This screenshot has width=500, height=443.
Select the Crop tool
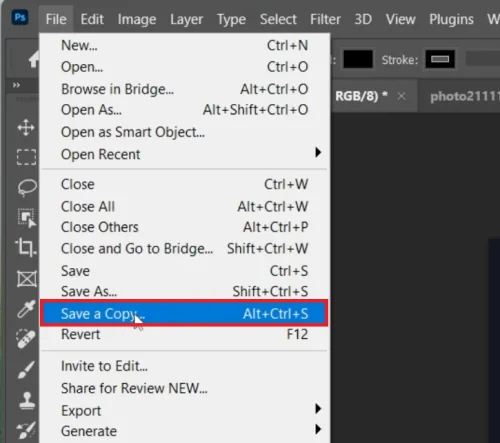coord(26,247)
